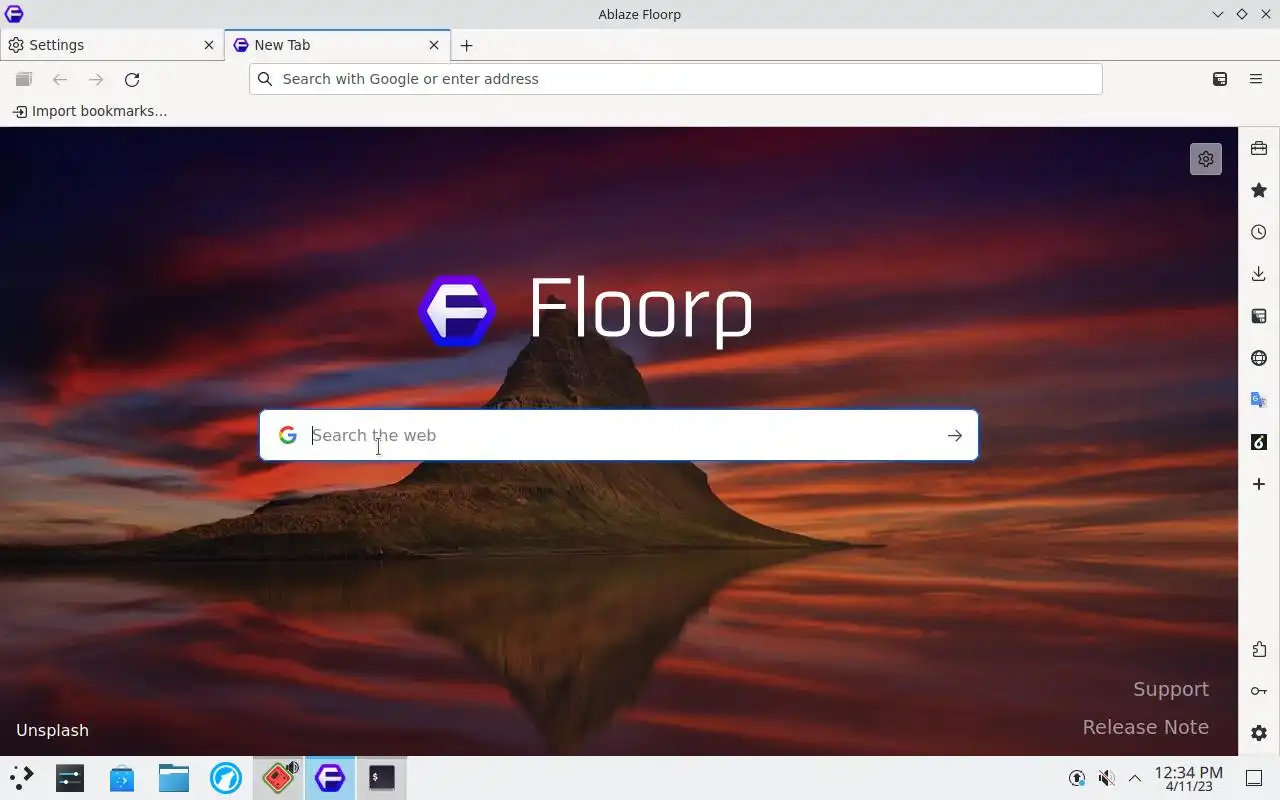
Task: Open the Downloads sidebar panel
Action: click(x=1259, y=274)
